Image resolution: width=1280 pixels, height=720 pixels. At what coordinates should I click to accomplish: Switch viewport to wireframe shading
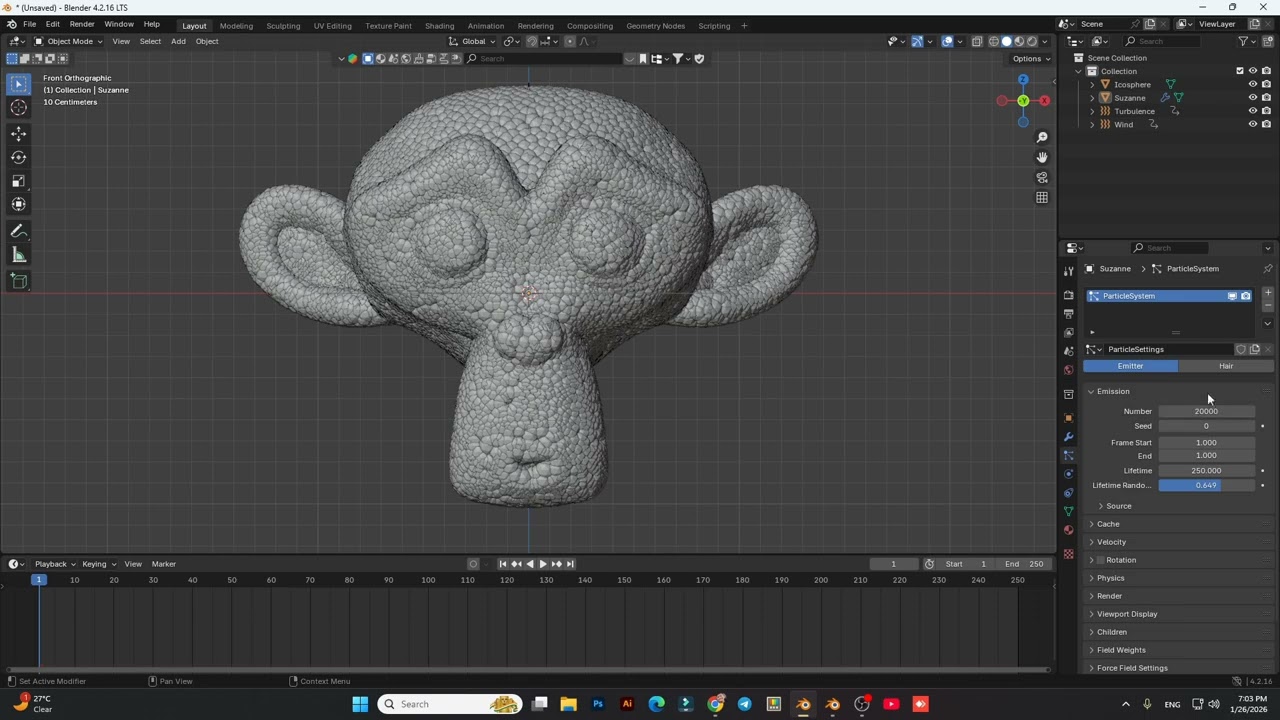coord(993,41)
